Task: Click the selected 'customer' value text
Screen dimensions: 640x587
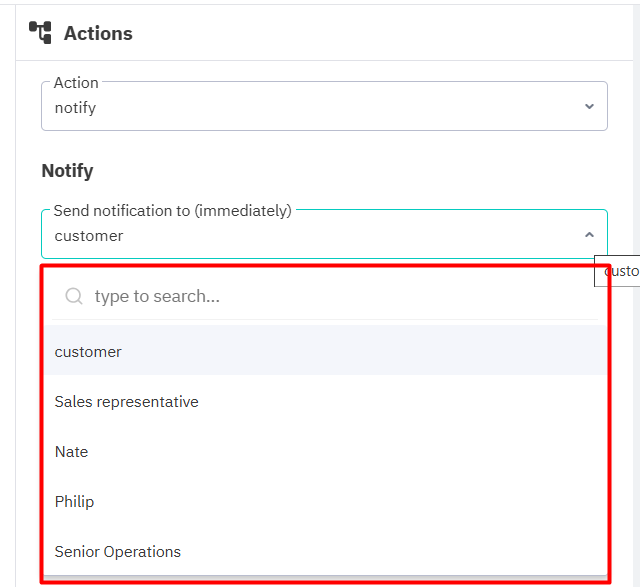Action: (x=89, y=236)
